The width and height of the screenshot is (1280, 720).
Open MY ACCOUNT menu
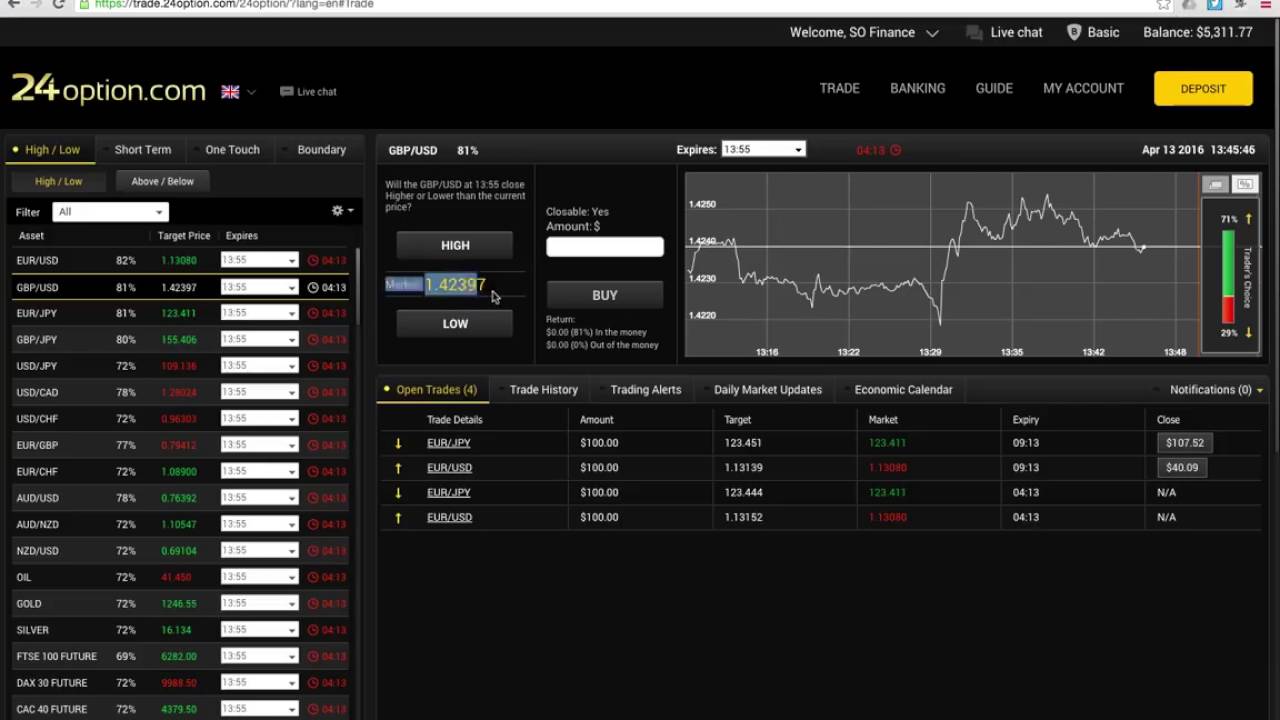(x=1083, y=88)
